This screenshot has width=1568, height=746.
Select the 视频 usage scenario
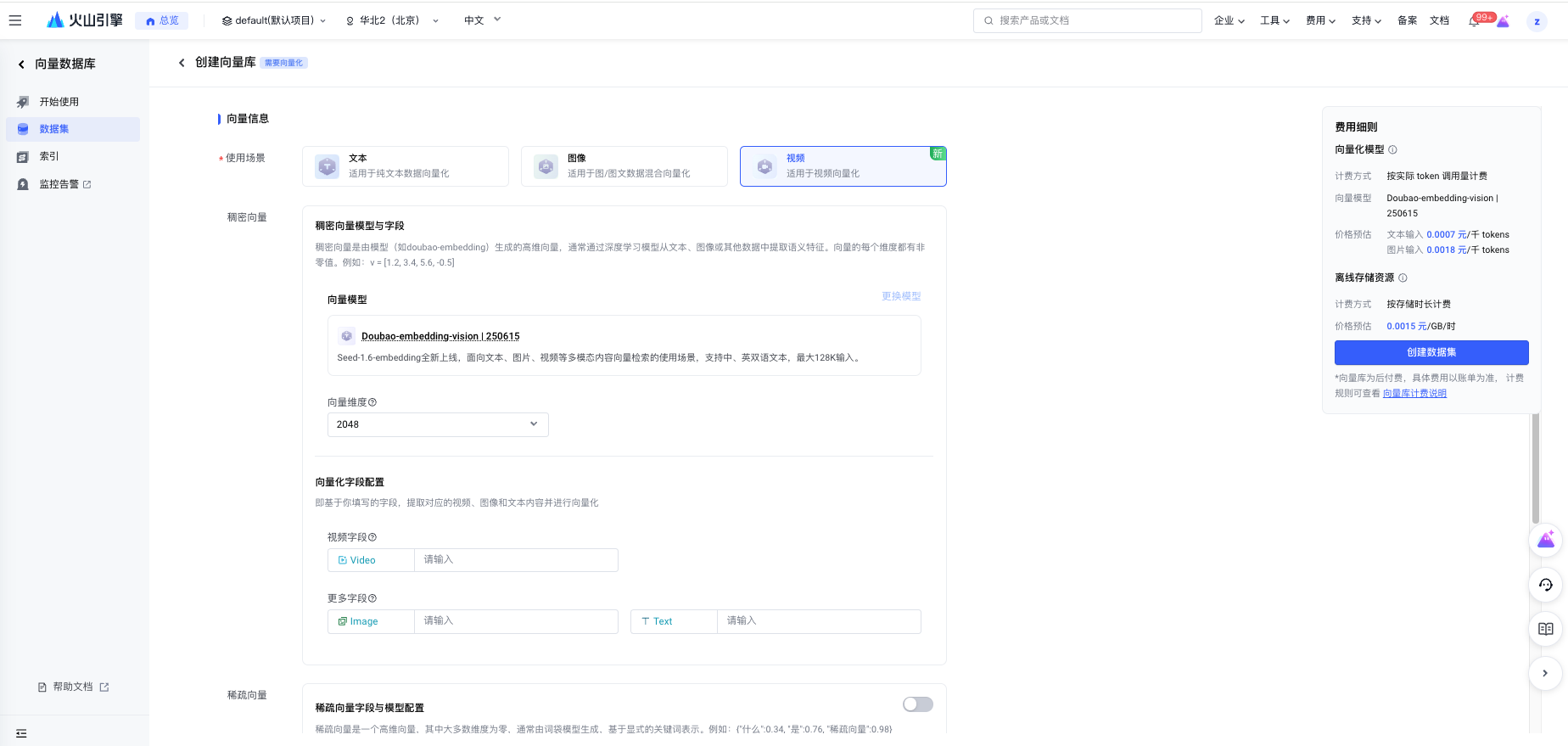843,166
